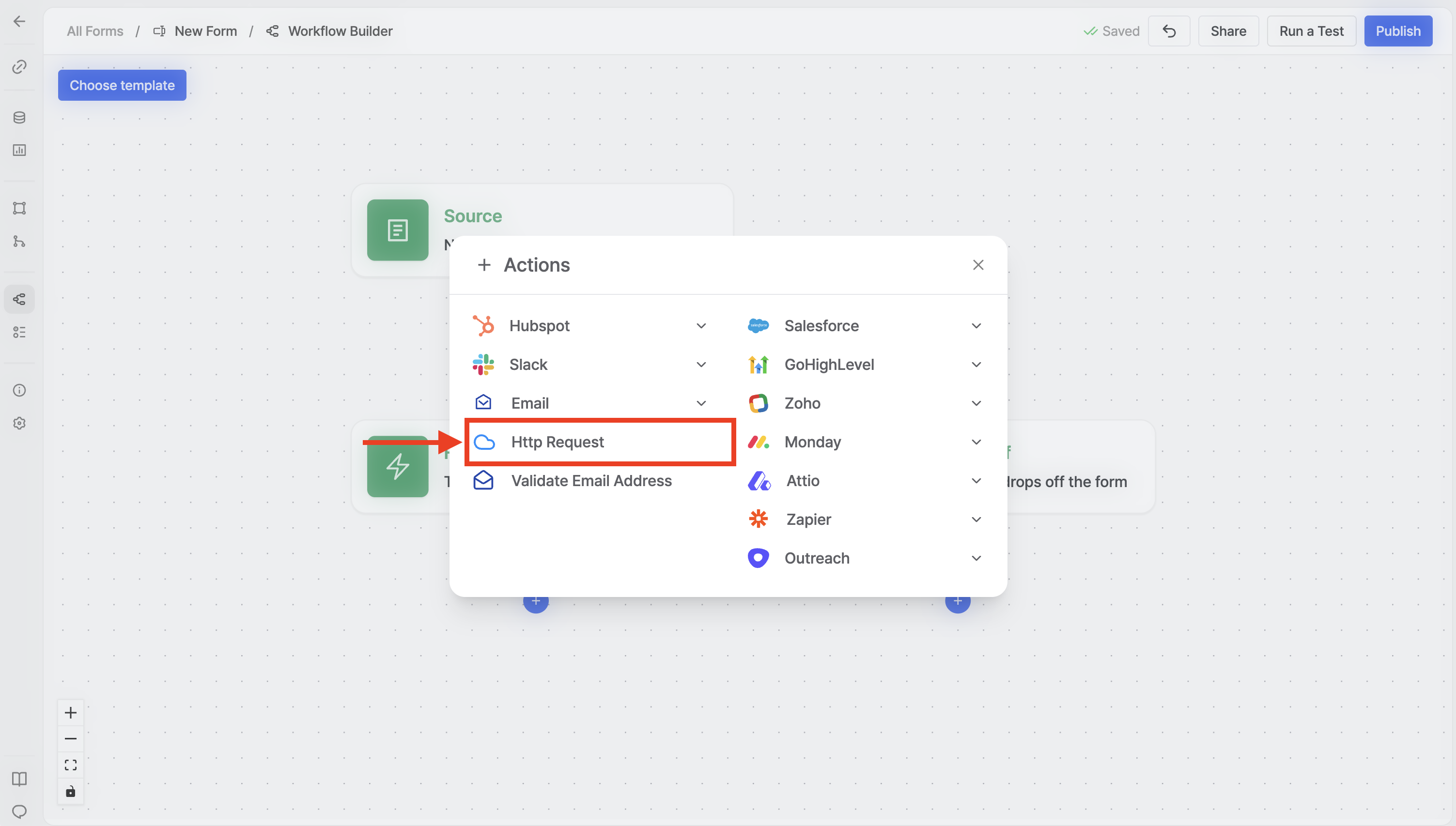Screen dimensions: 1456x826
Task: Open the branching logic icon in the sidebar
Action: pyautogui.click(x=19, y=241)
